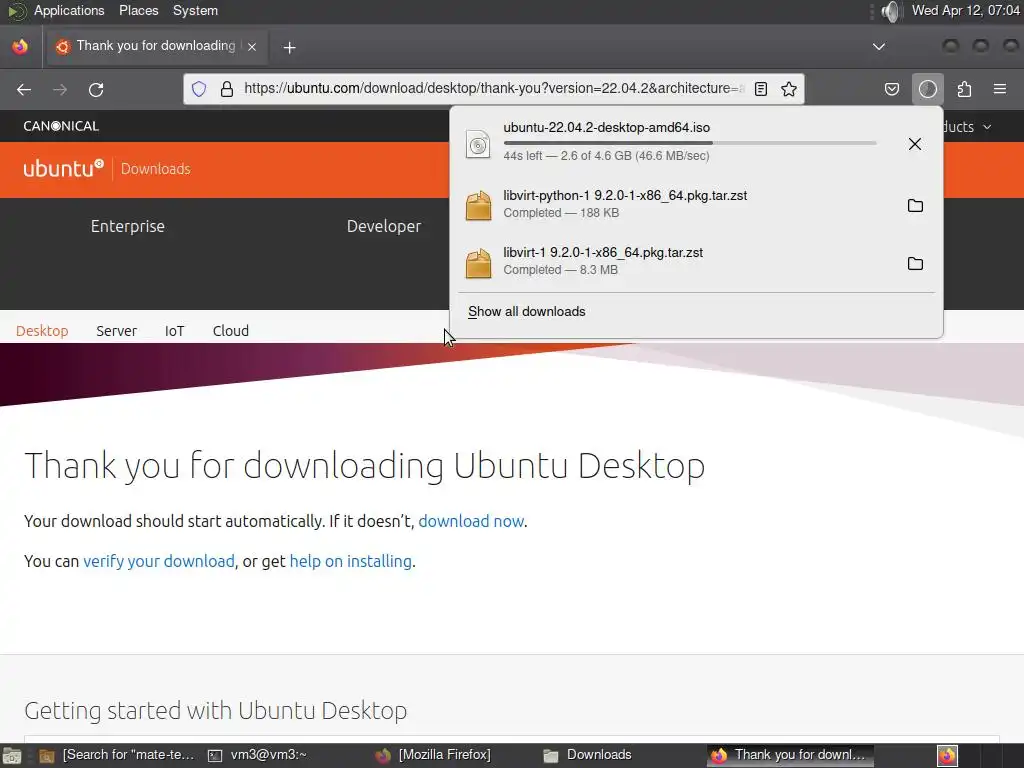Viewport: 1024px width, 768px height.
Task: Click the volume speaker icon in top panel
Action: click(890, 11)
